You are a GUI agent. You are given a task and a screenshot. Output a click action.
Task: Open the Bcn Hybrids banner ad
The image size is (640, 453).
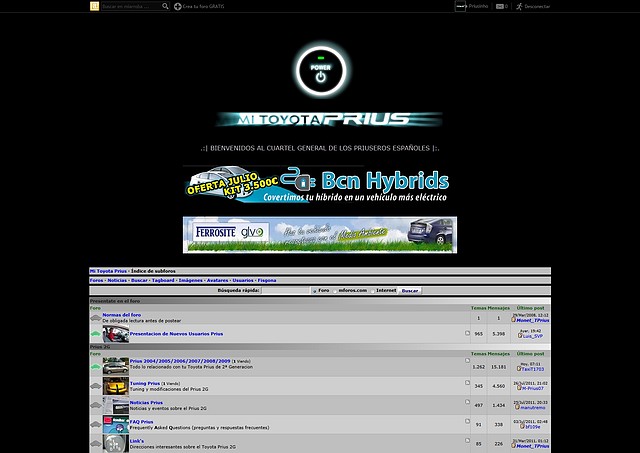click(317, 184)
